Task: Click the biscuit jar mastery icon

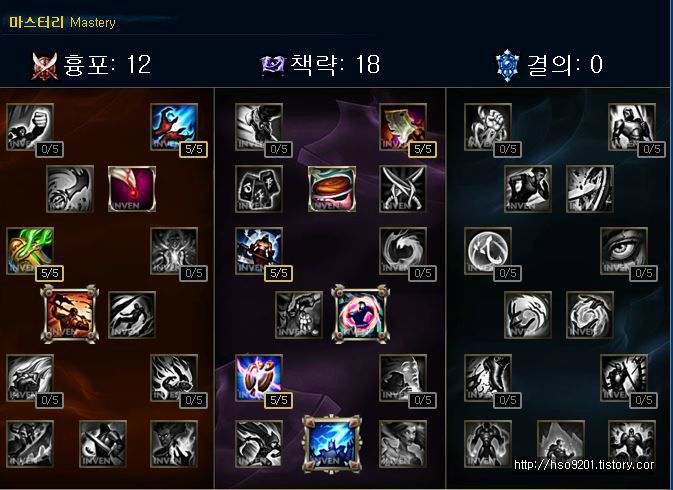Action: (332, 189)
